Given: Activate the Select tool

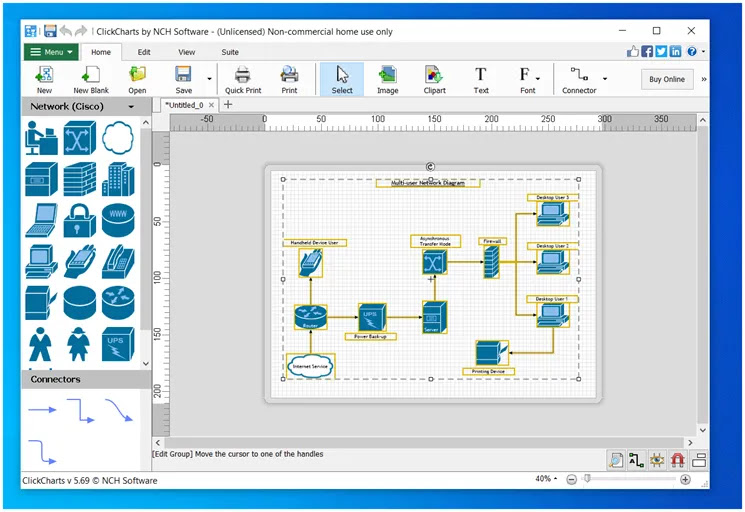Looking at the screenshot, I should coord(342,79).
